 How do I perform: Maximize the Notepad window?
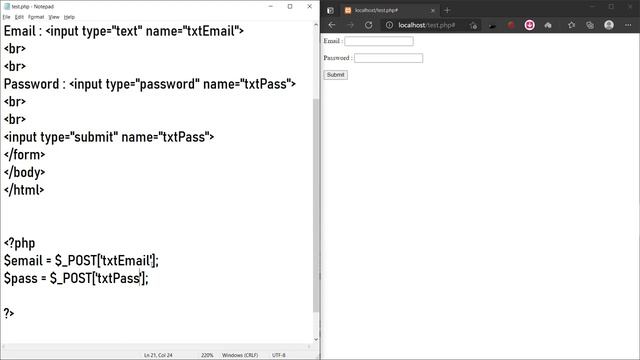[x=290, y=7]
